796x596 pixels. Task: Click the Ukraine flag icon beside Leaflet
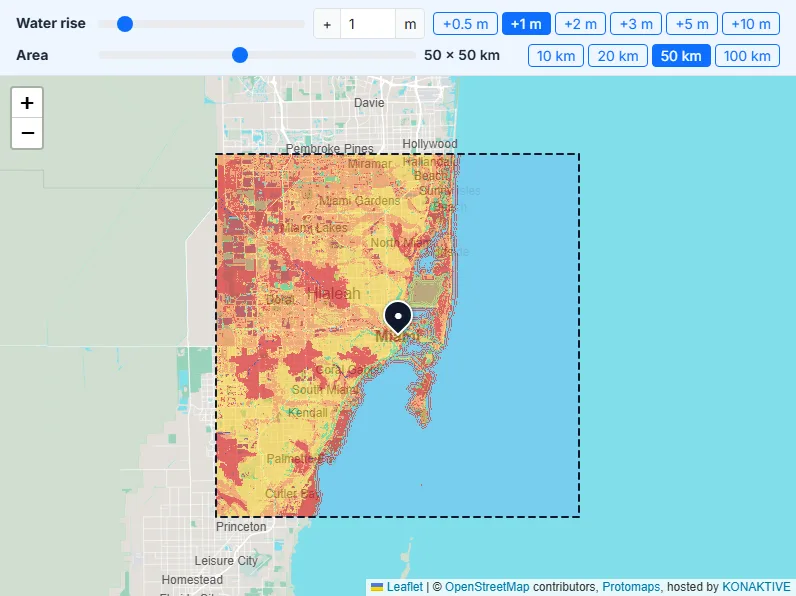(377, 587)
